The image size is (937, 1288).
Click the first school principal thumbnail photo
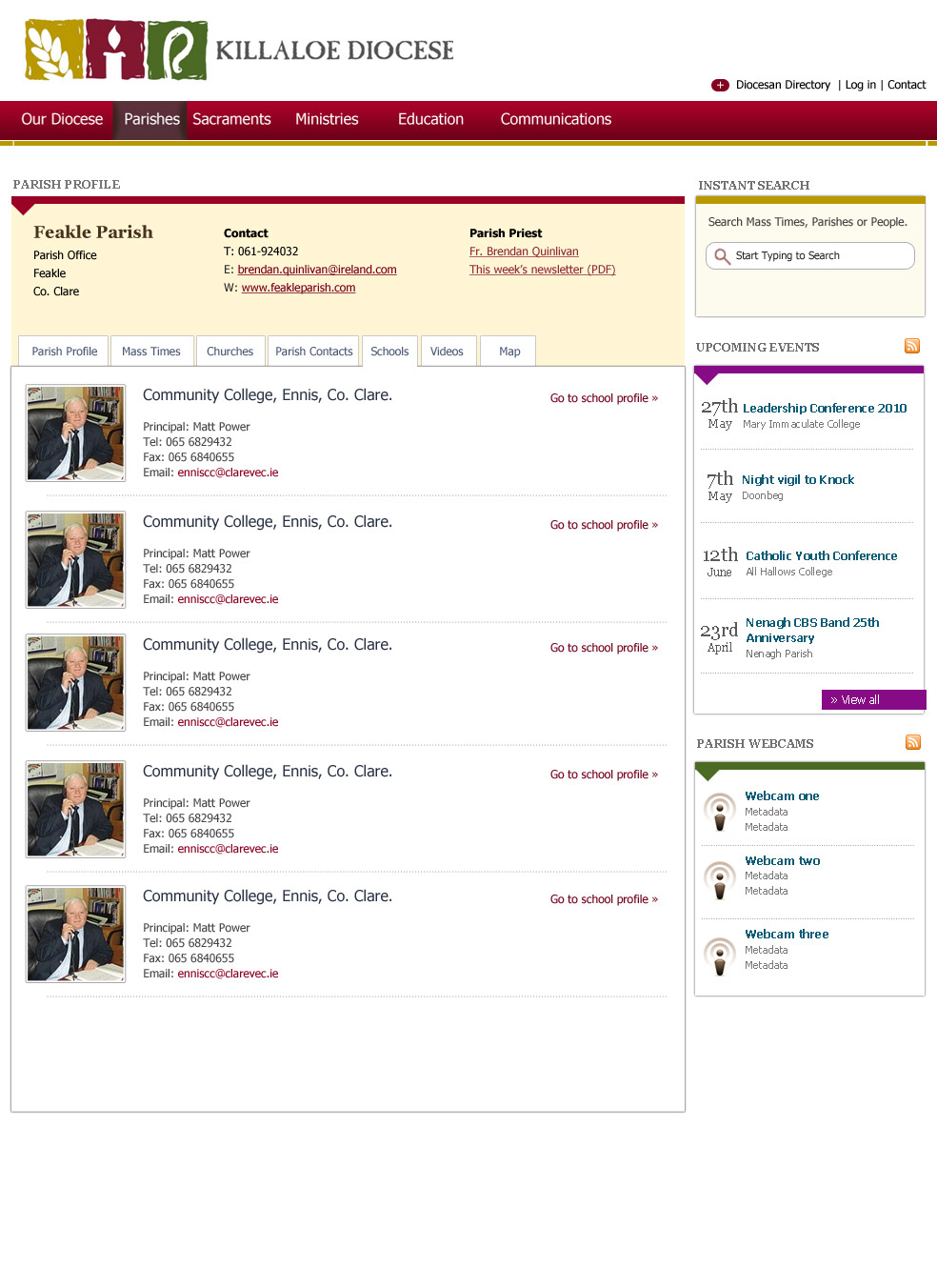(76, 433)
